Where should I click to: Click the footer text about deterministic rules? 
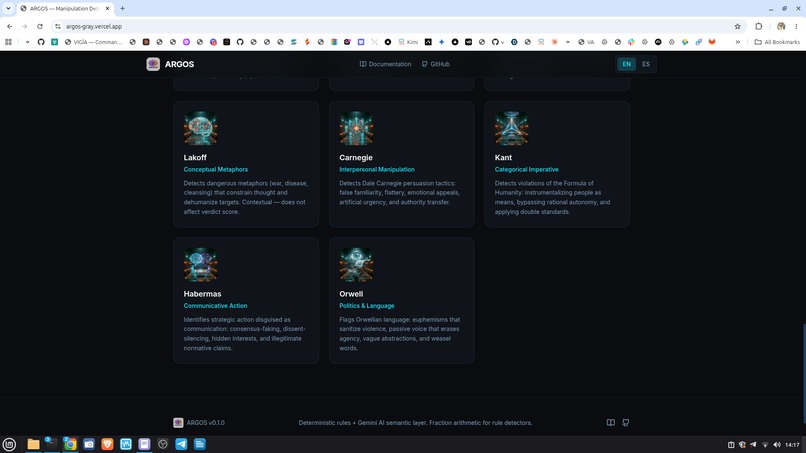pos(415,423)
